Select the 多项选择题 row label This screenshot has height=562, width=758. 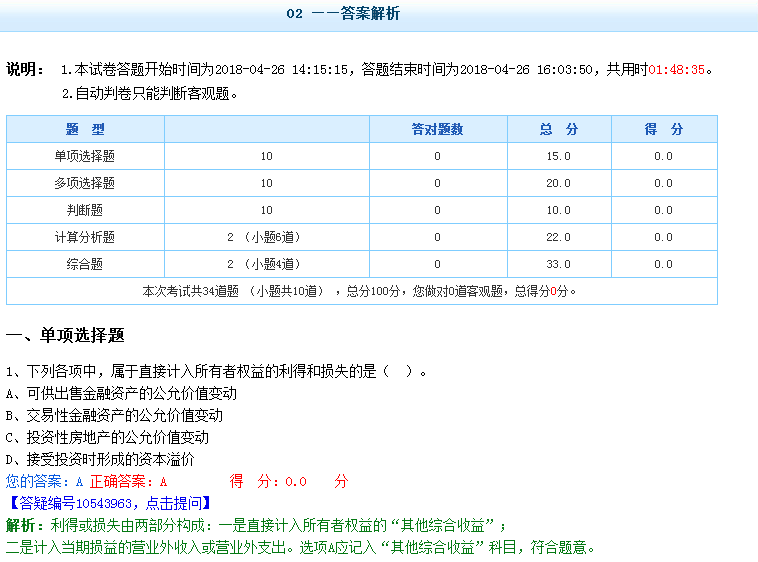click(85, 183)
